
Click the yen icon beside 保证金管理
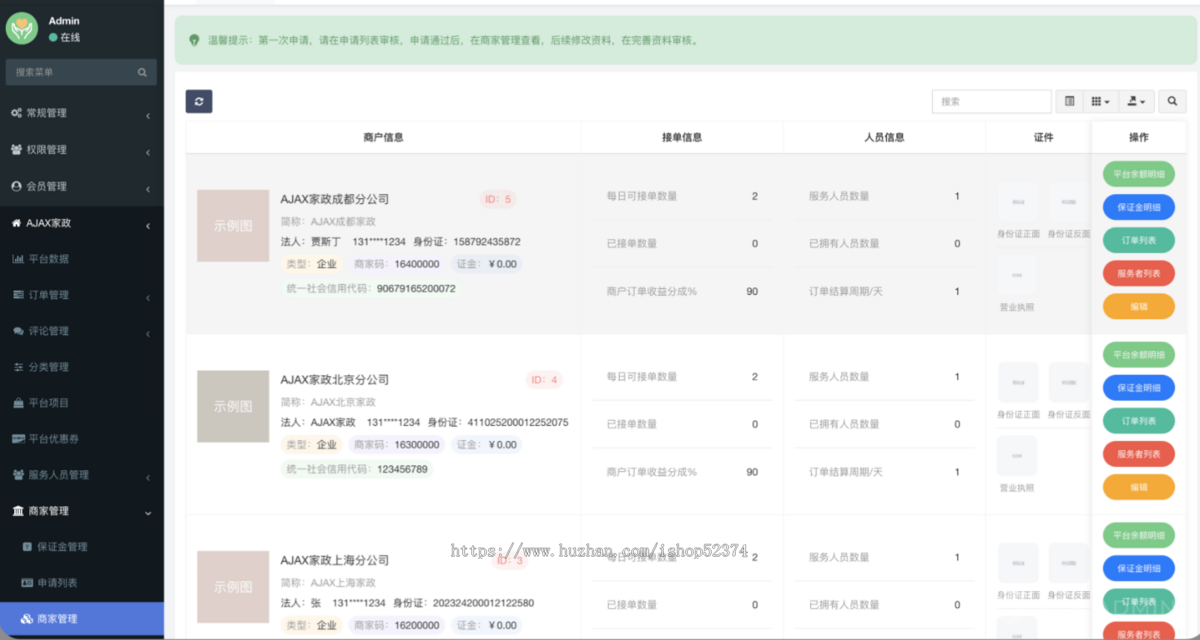click(27, 547)
